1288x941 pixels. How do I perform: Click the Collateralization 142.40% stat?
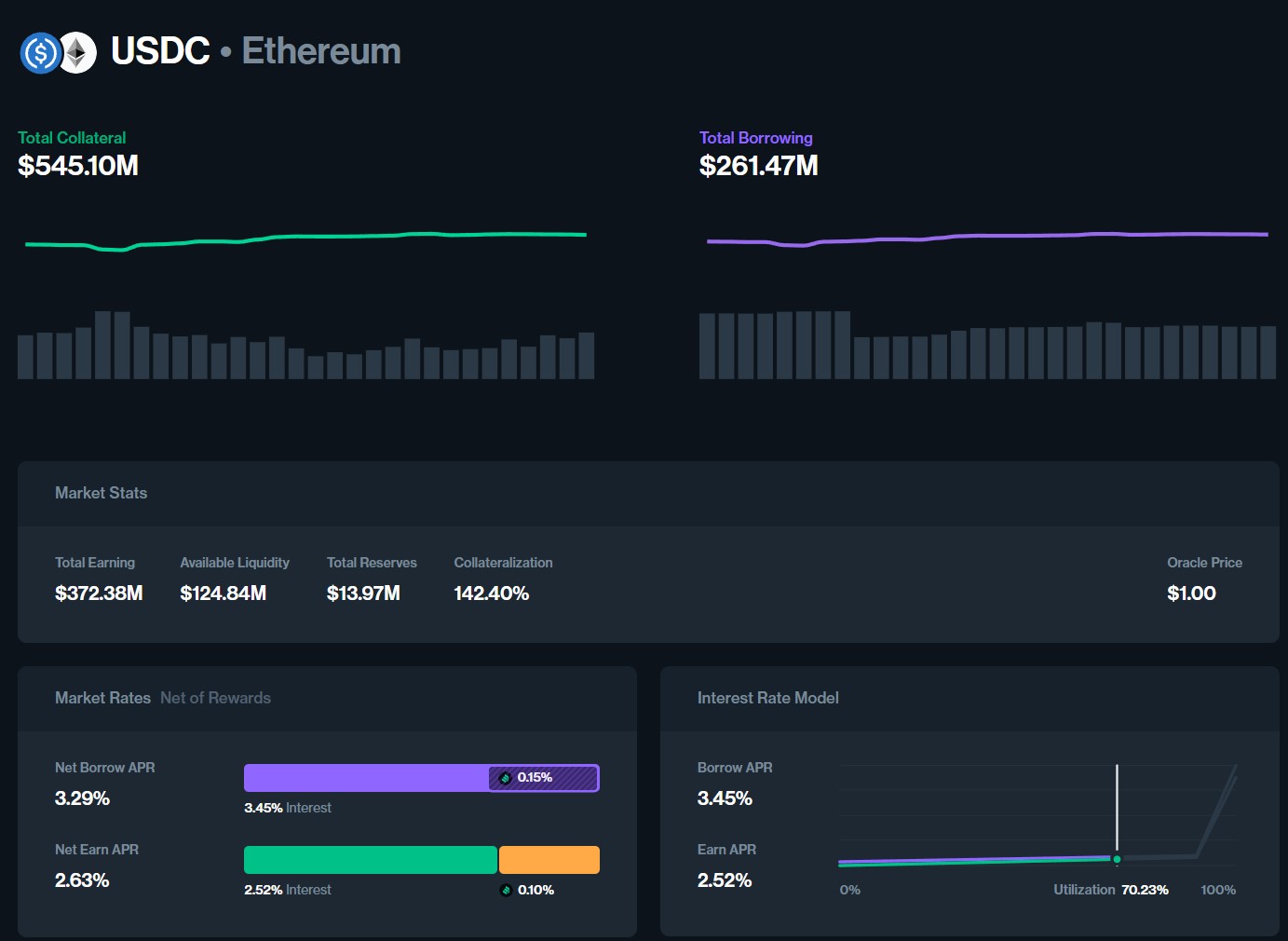[491, 593]
